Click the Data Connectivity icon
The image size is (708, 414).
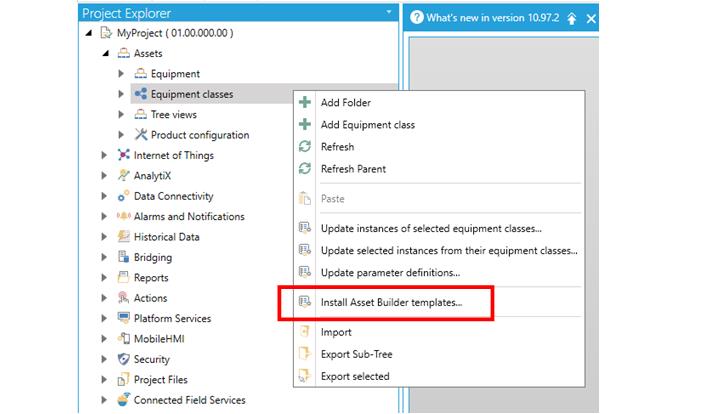click(124, 196)
